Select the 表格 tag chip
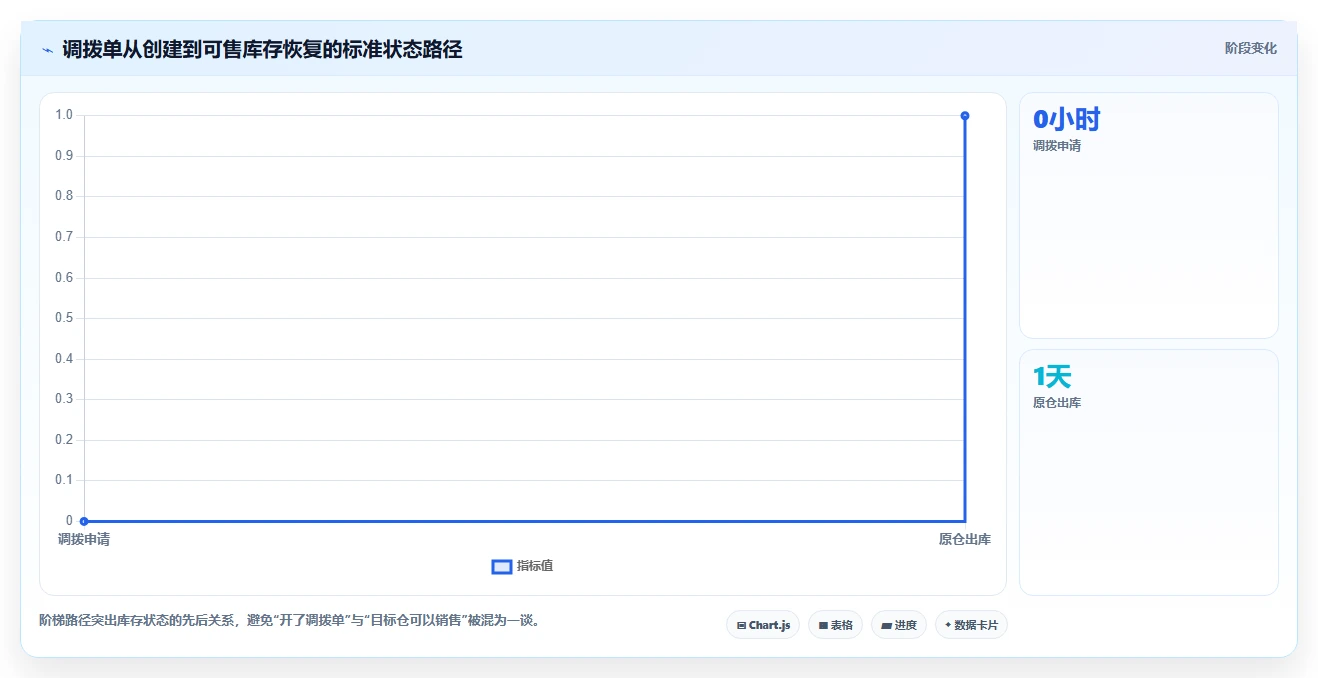The height and width of the screenshot is (678, 1318). pos(835,625)
